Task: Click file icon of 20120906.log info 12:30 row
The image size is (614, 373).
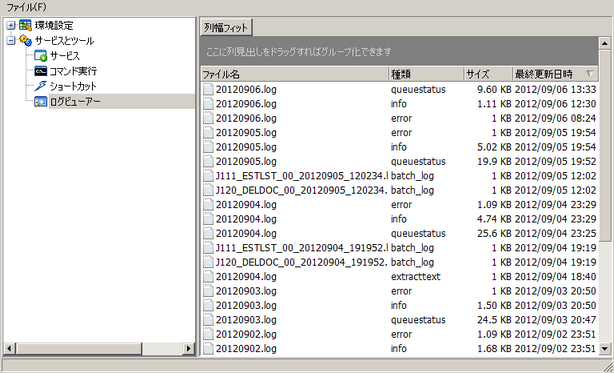Action: (x=208, y=104)
